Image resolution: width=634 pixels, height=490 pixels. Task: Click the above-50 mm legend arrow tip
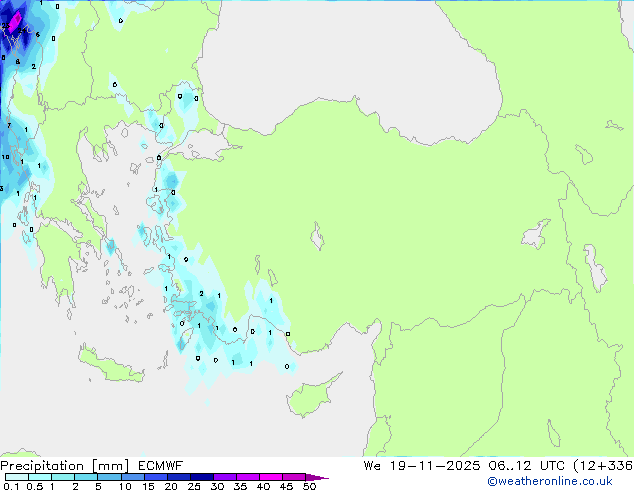pyautogui.click(x=317, y=477)
